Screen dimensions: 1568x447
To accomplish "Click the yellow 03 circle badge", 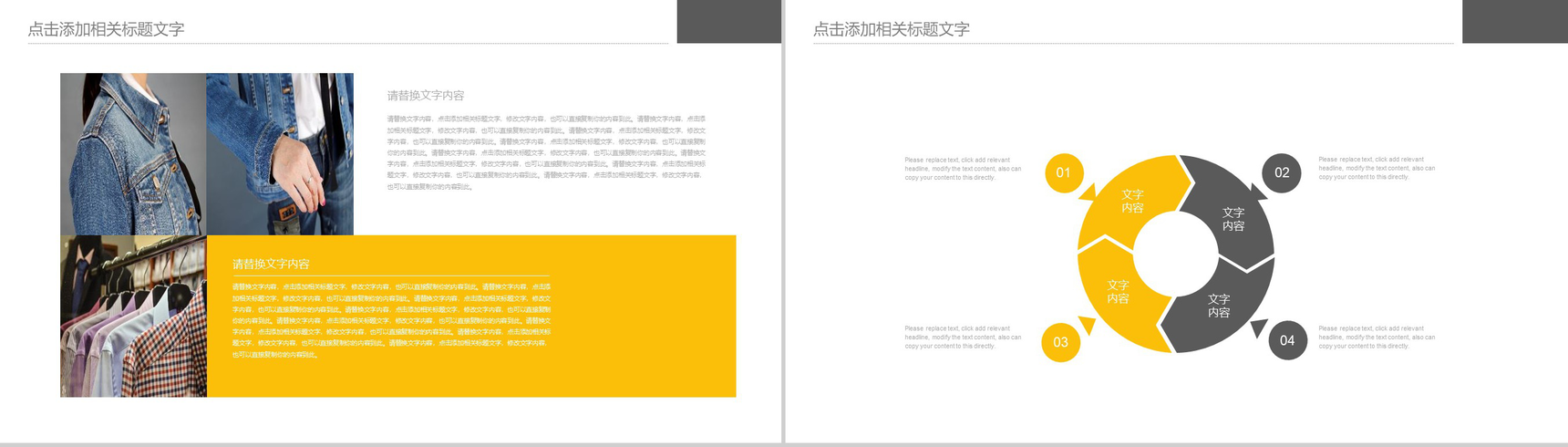I will [1060, 342].
